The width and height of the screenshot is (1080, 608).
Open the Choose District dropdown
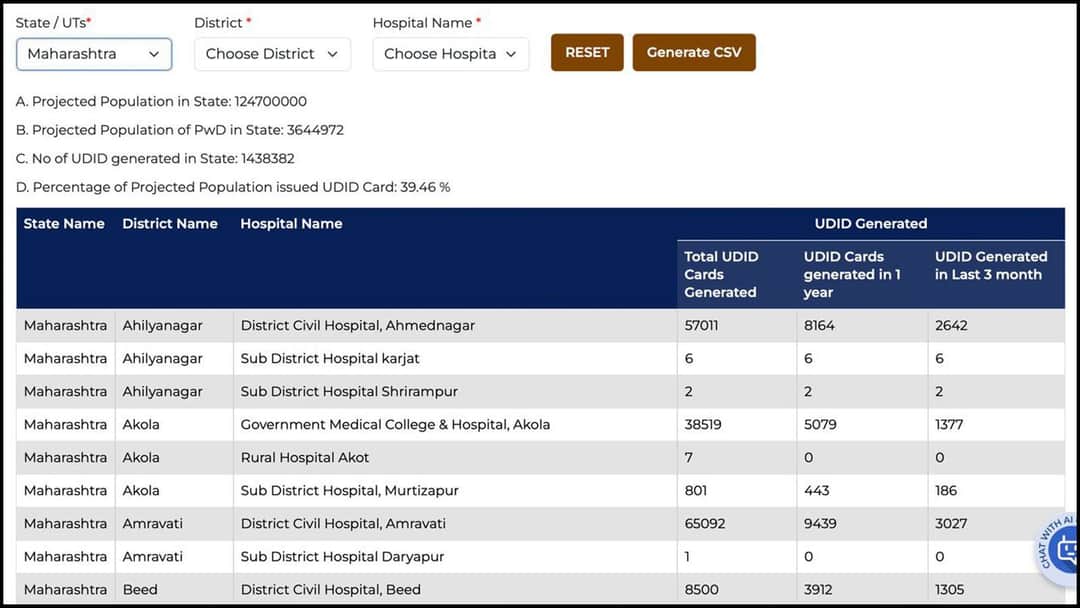click(272, 54)
